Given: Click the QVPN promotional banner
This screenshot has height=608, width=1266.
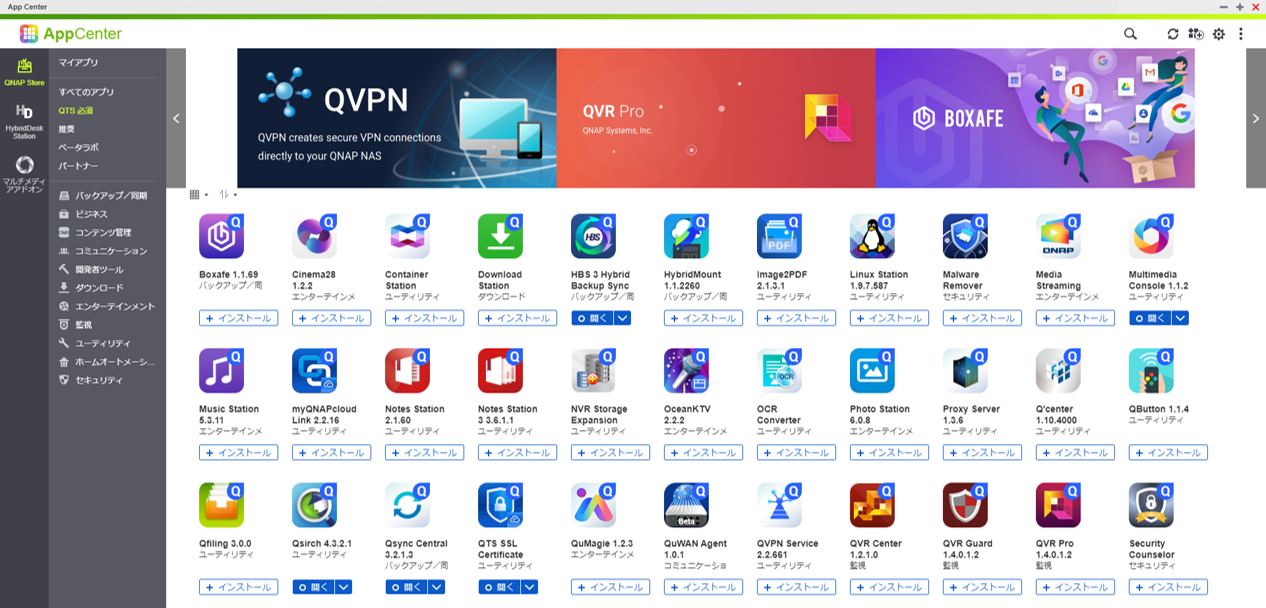Looking at the screenshot, I should click(x=396, y=118).
